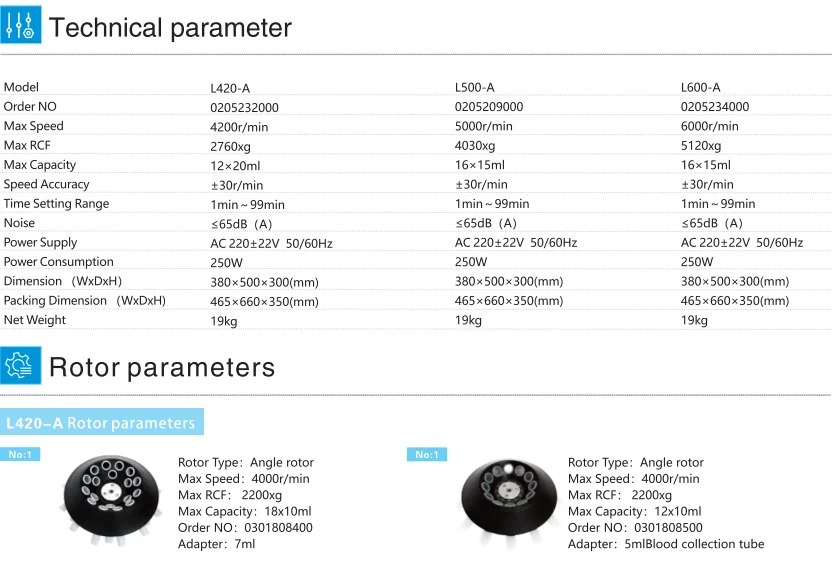832x568 pixels.
Task: Select the L500-A model column header
Action: [474, 87]
